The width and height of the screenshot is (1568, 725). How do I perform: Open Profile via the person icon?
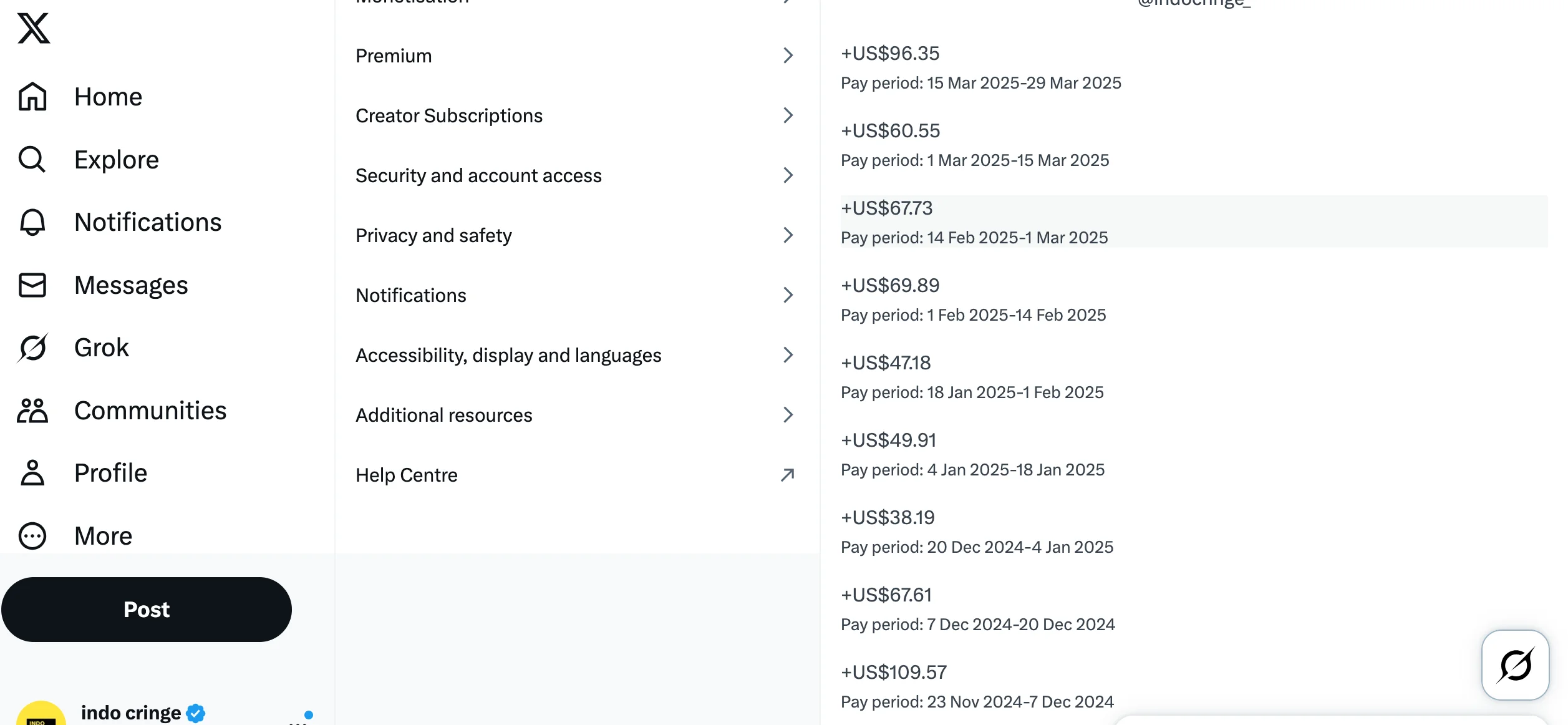coord(32,473)
